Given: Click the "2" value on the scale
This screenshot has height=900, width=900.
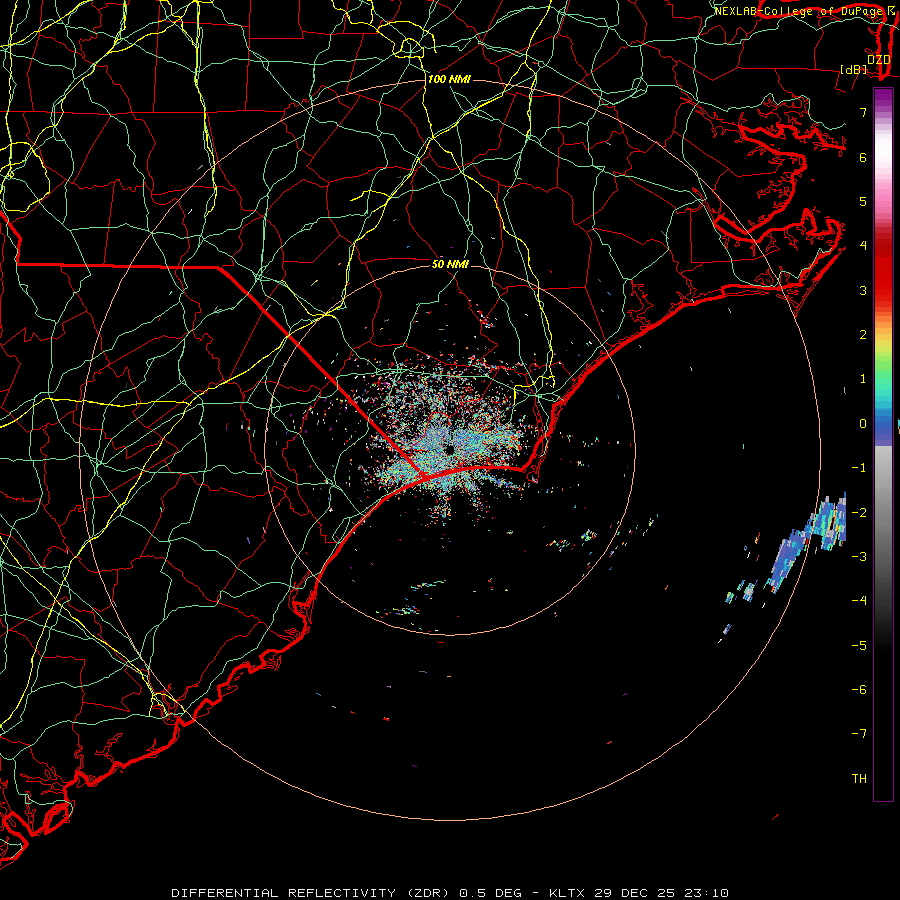Looking at the screenshot, I should click(863, 335).
